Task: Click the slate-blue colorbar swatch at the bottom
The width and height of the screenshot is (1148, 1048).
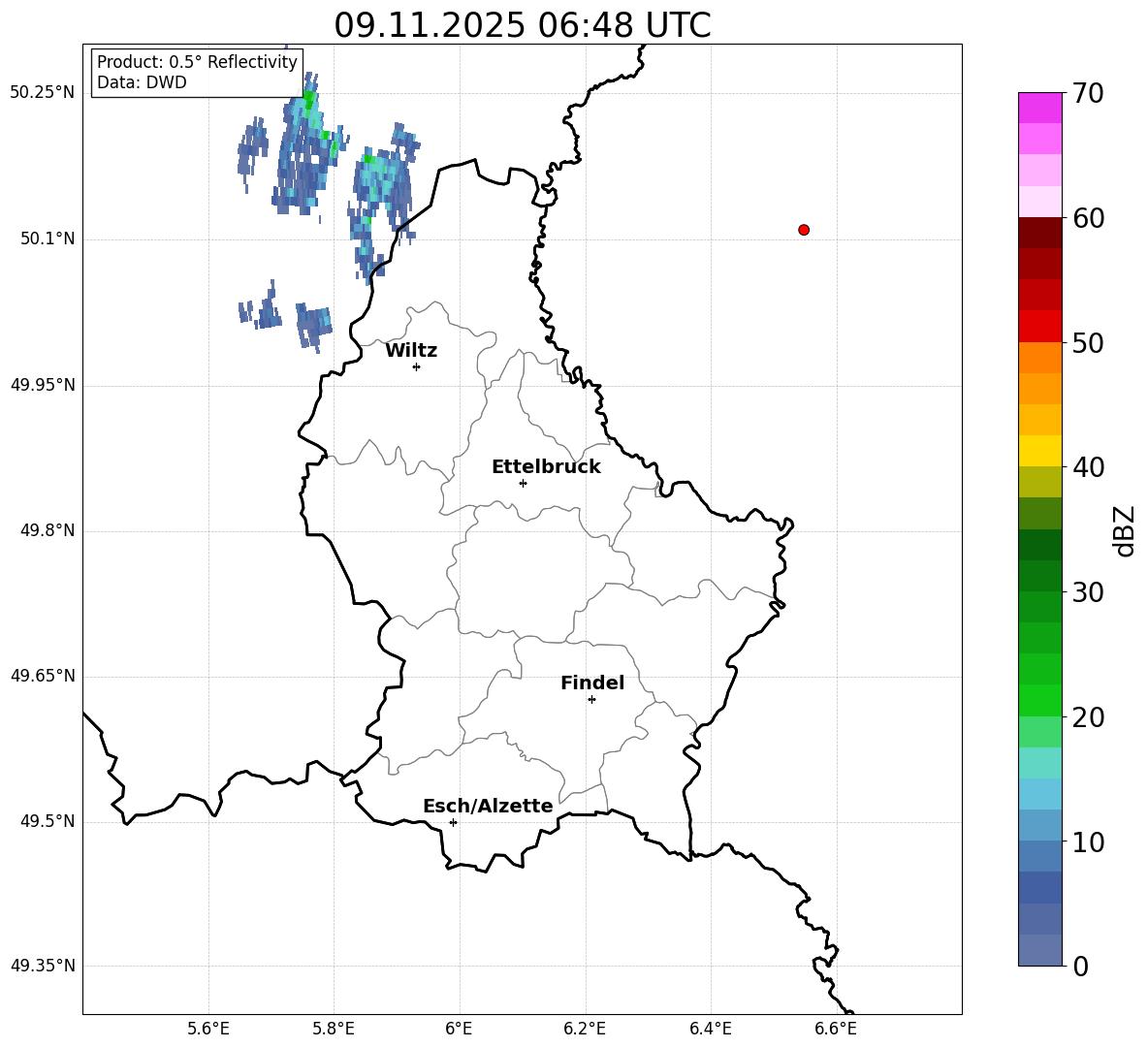Action: (x=1040, y=950)
